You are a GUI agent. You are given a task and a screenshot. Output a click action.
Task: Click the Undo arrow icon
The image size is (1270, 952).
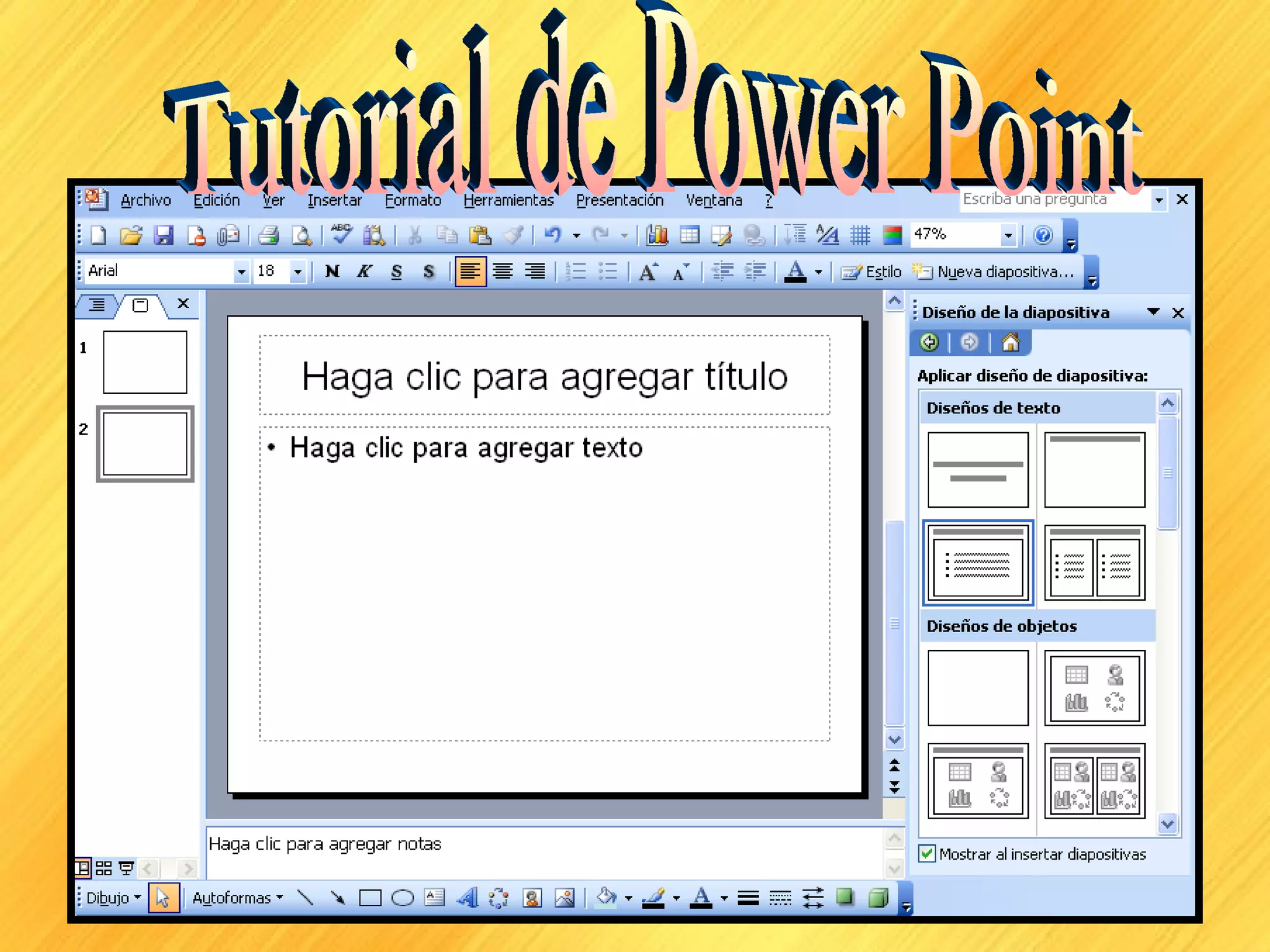pos(552,235)
